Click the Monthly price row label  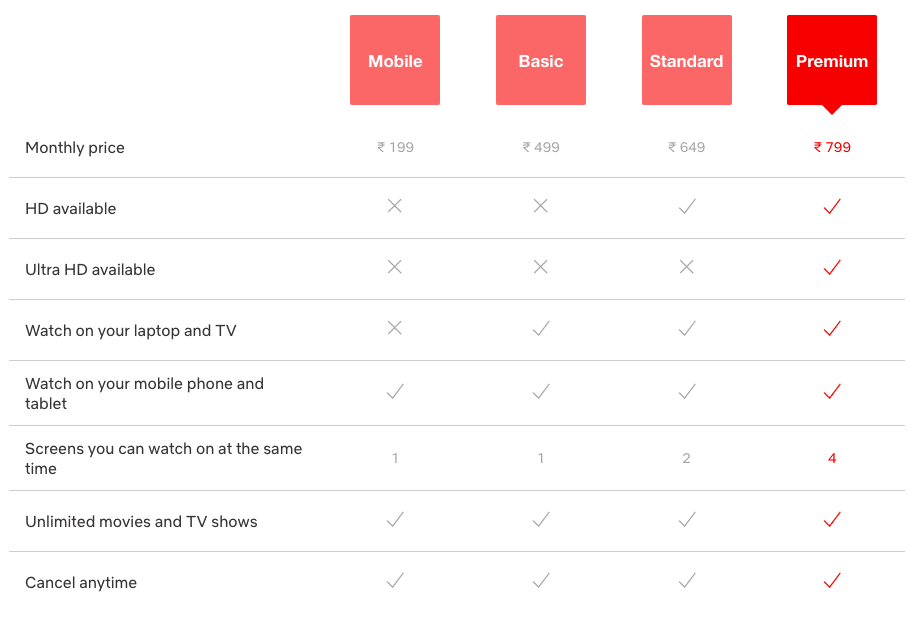pos(75,148)
